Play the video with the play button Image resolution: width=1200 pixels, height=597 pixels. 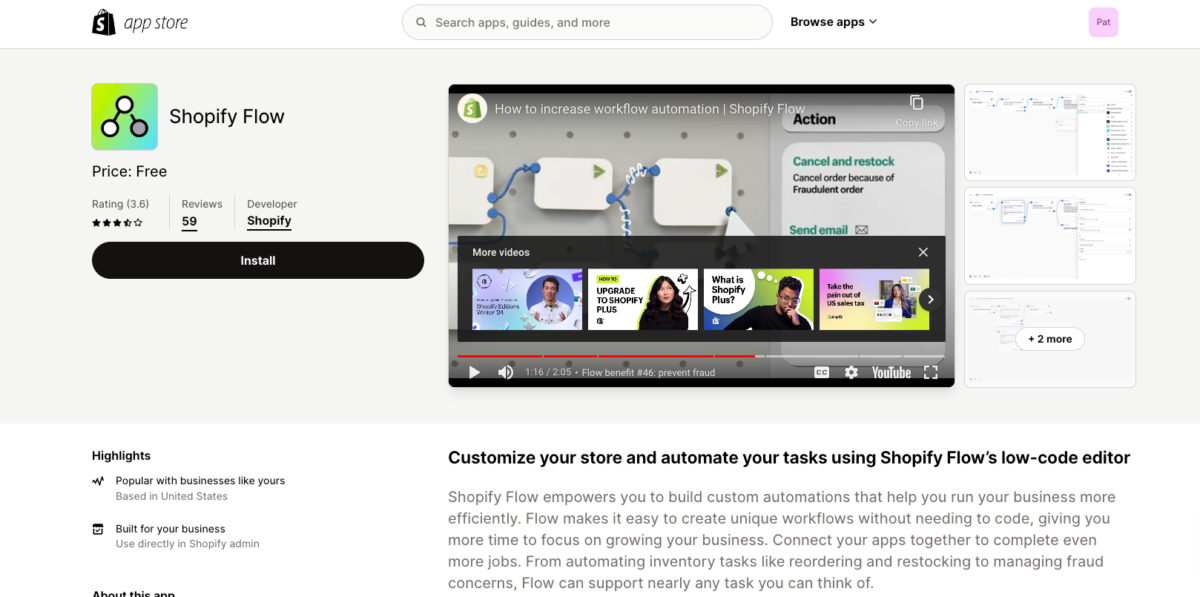pyautogui.click(x=475, y=372)
